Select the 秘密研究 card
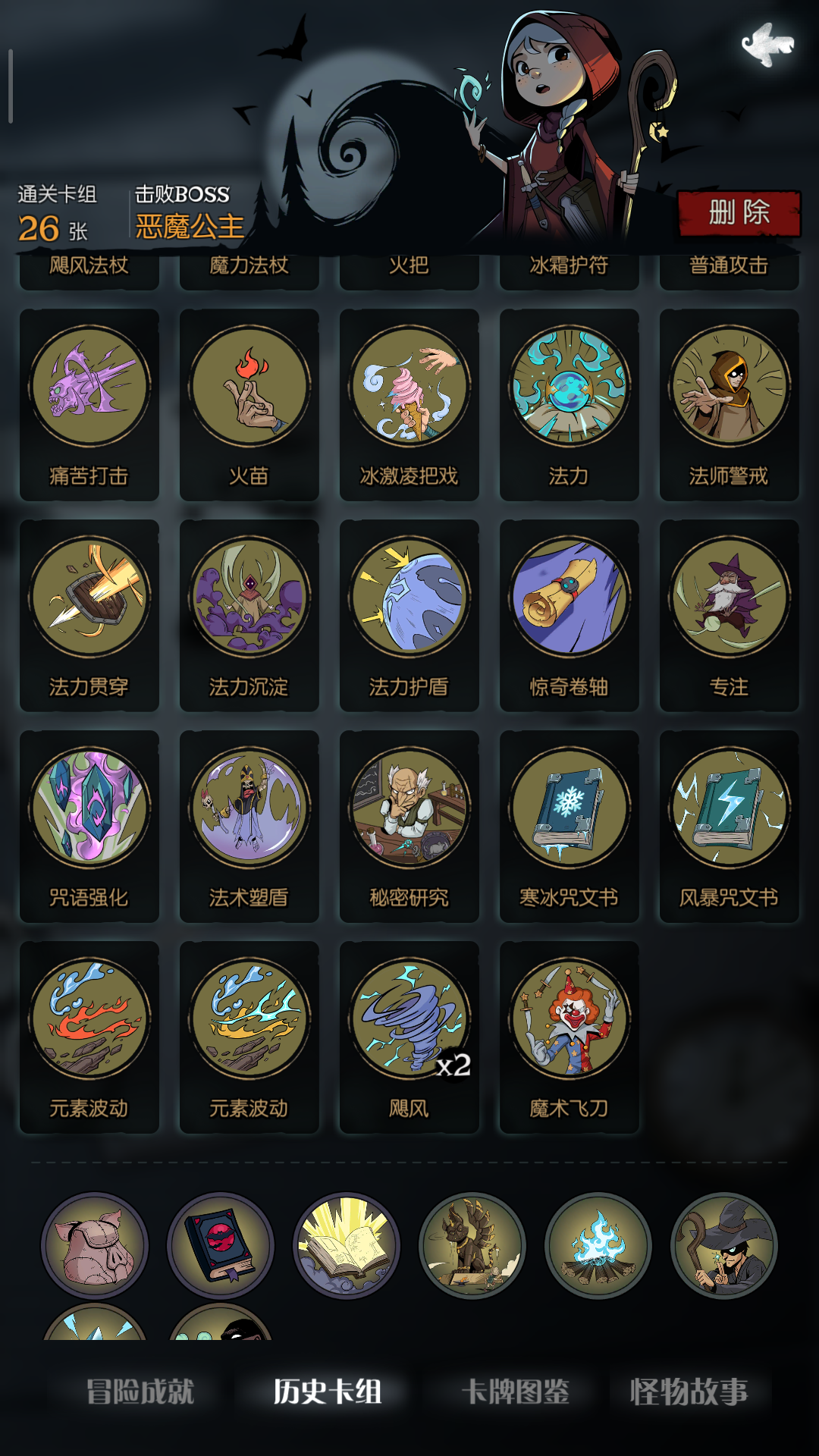Image resolution: width=819 pixels, height=1456 pixels. (409, 826)
